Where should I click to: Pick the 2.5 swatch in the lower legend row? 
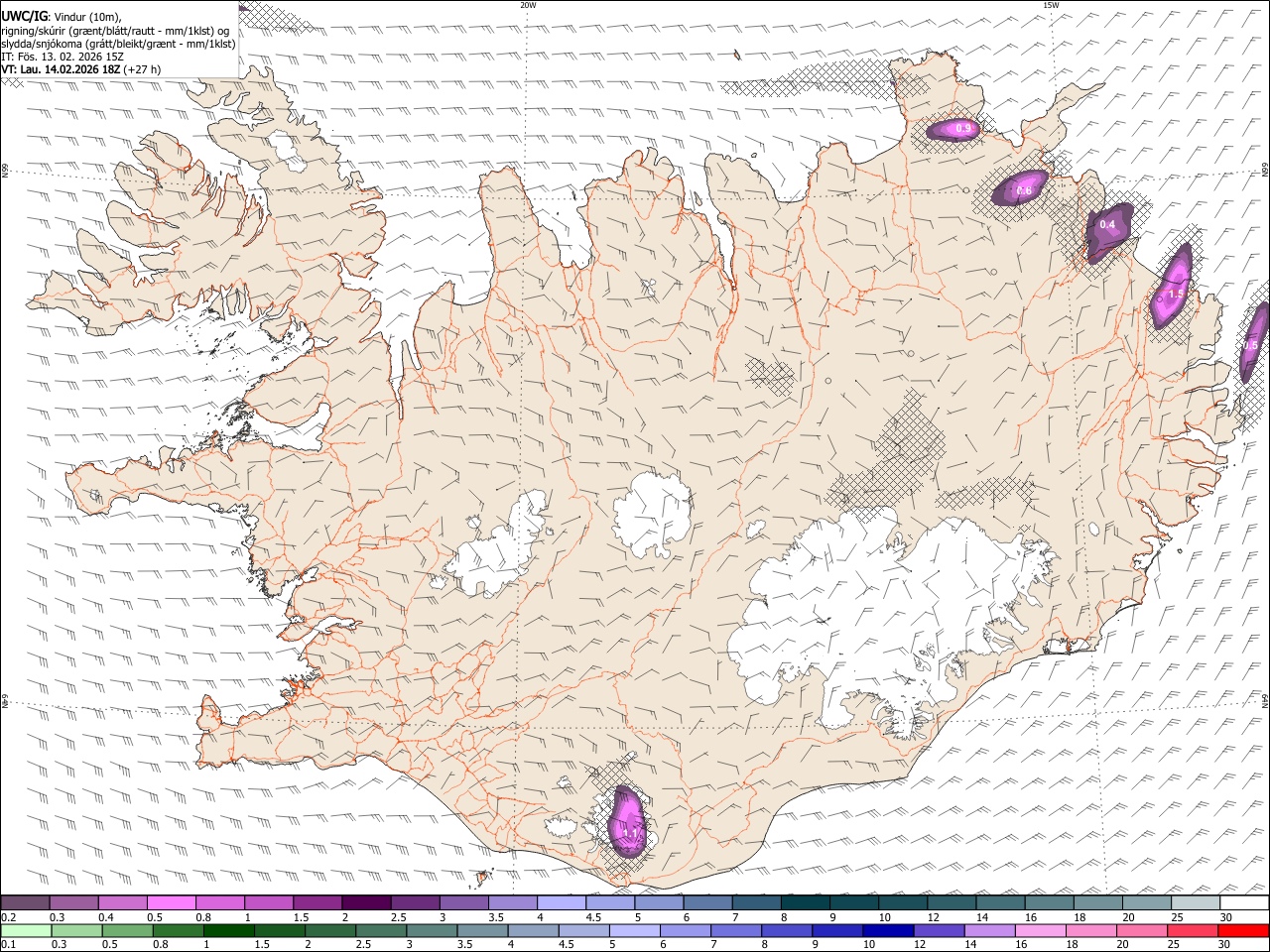tap(381, 930)
